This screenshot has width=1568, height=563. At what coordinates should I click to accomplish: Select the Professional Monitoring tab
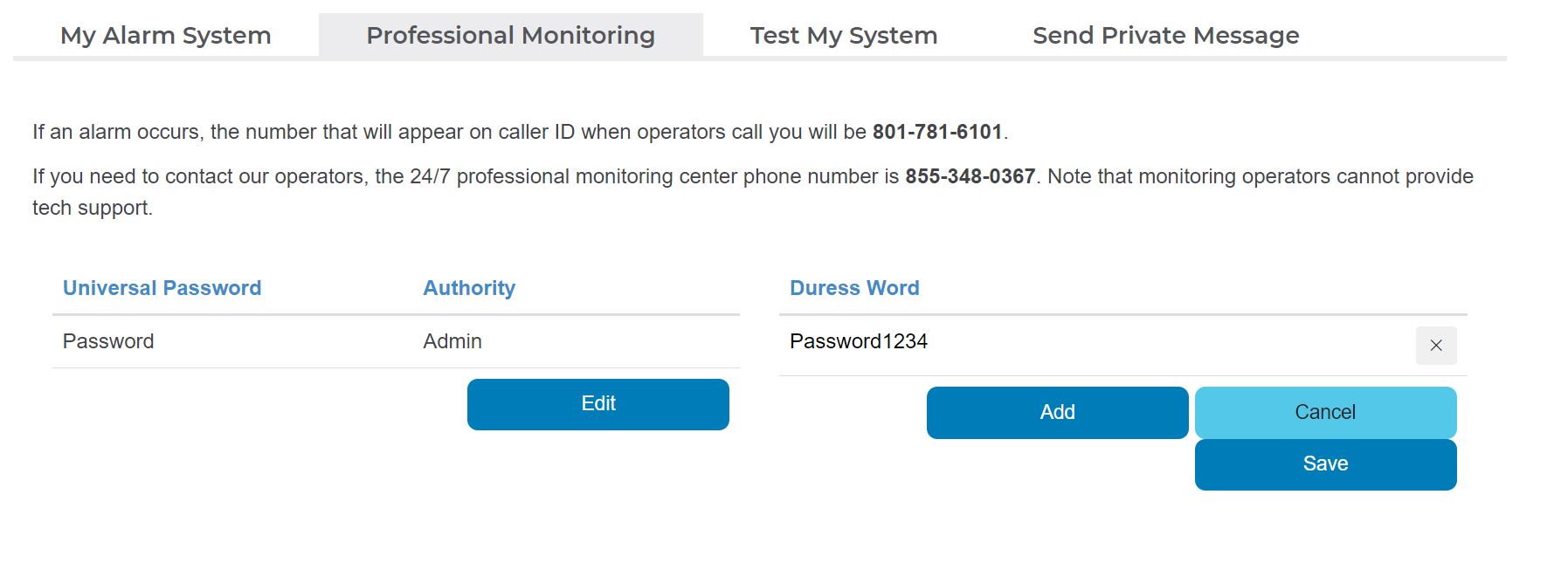click(x=510, y=36)
